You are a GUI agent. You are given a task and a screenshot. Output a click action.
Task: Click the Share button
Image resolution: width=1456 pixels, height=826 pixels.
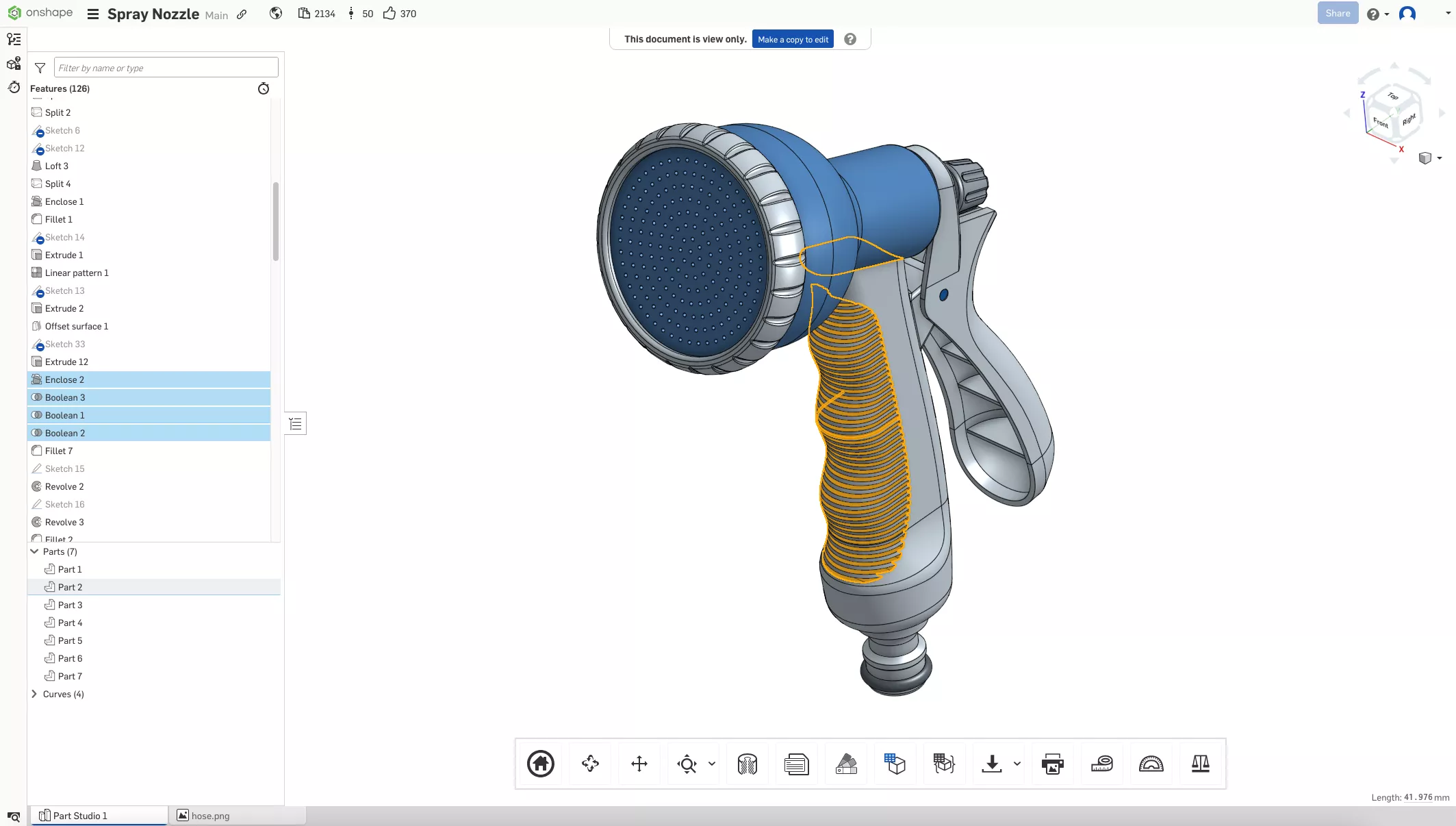[x=1337, y=13]
